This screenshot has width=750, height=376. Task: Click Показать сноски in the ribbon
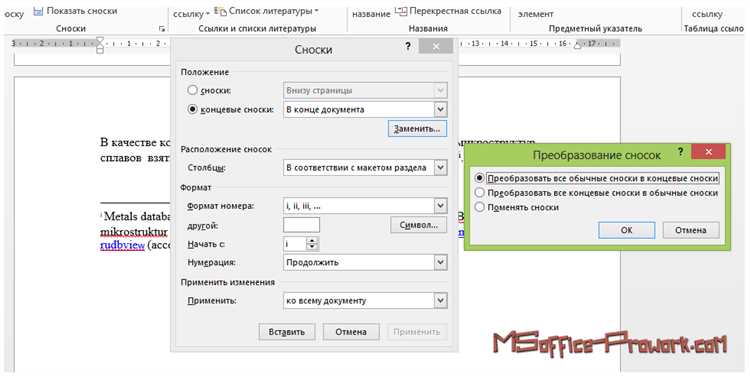pyautogui.click(x=75, y=11)
